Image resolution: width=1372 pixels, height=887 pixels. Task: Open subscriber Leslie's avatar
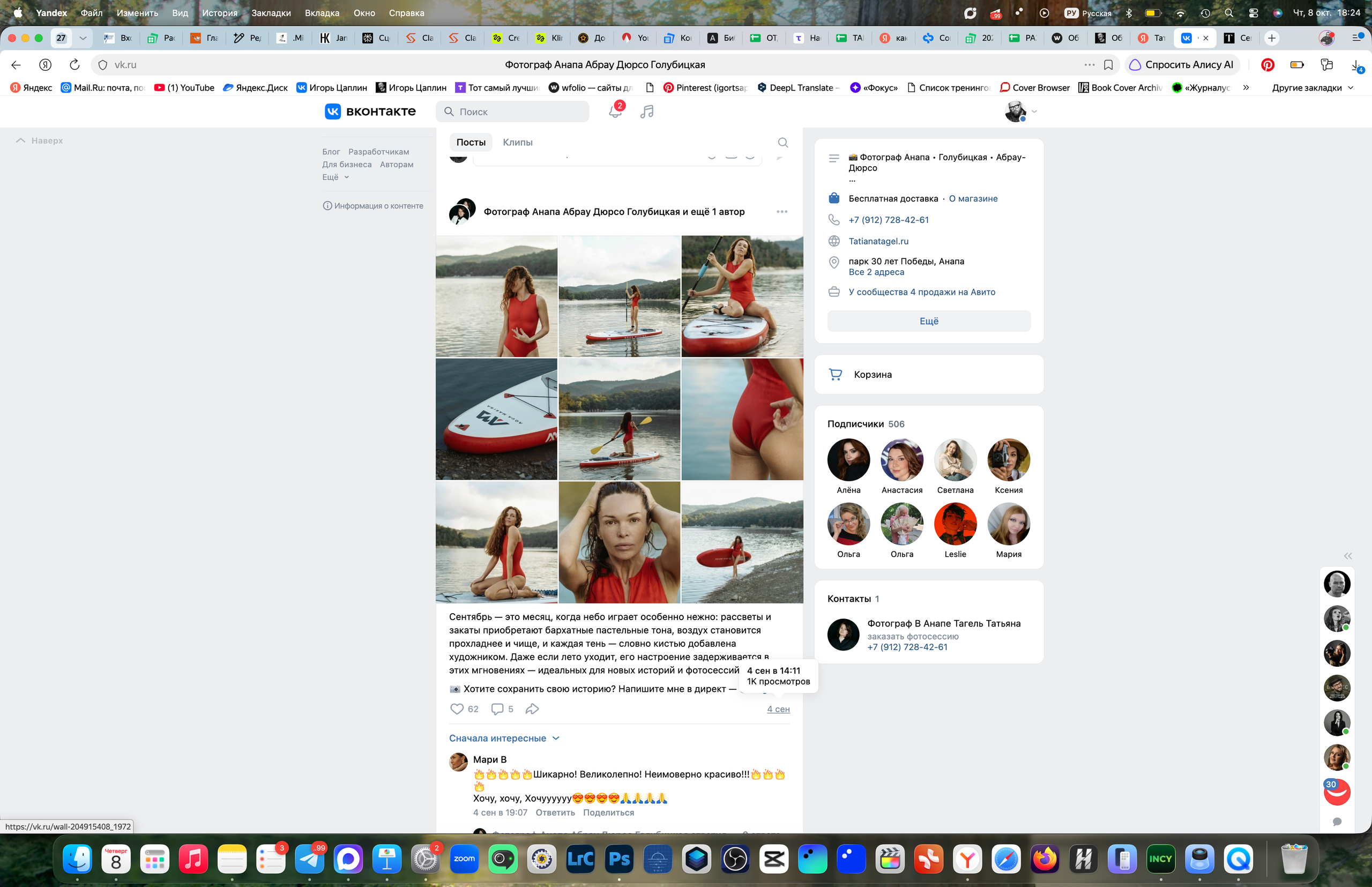(x=955, y=524)
